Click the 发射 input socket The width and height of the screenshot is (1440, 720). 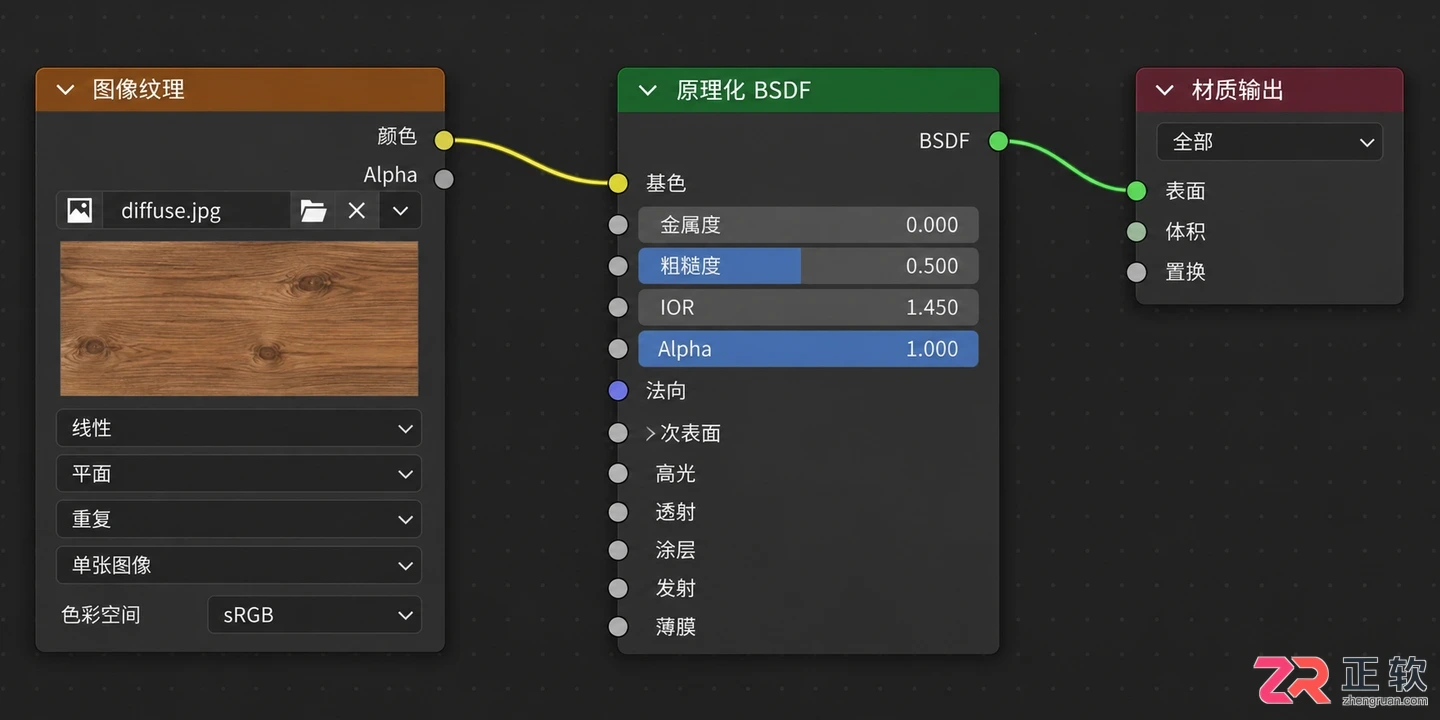coord(618,588)
